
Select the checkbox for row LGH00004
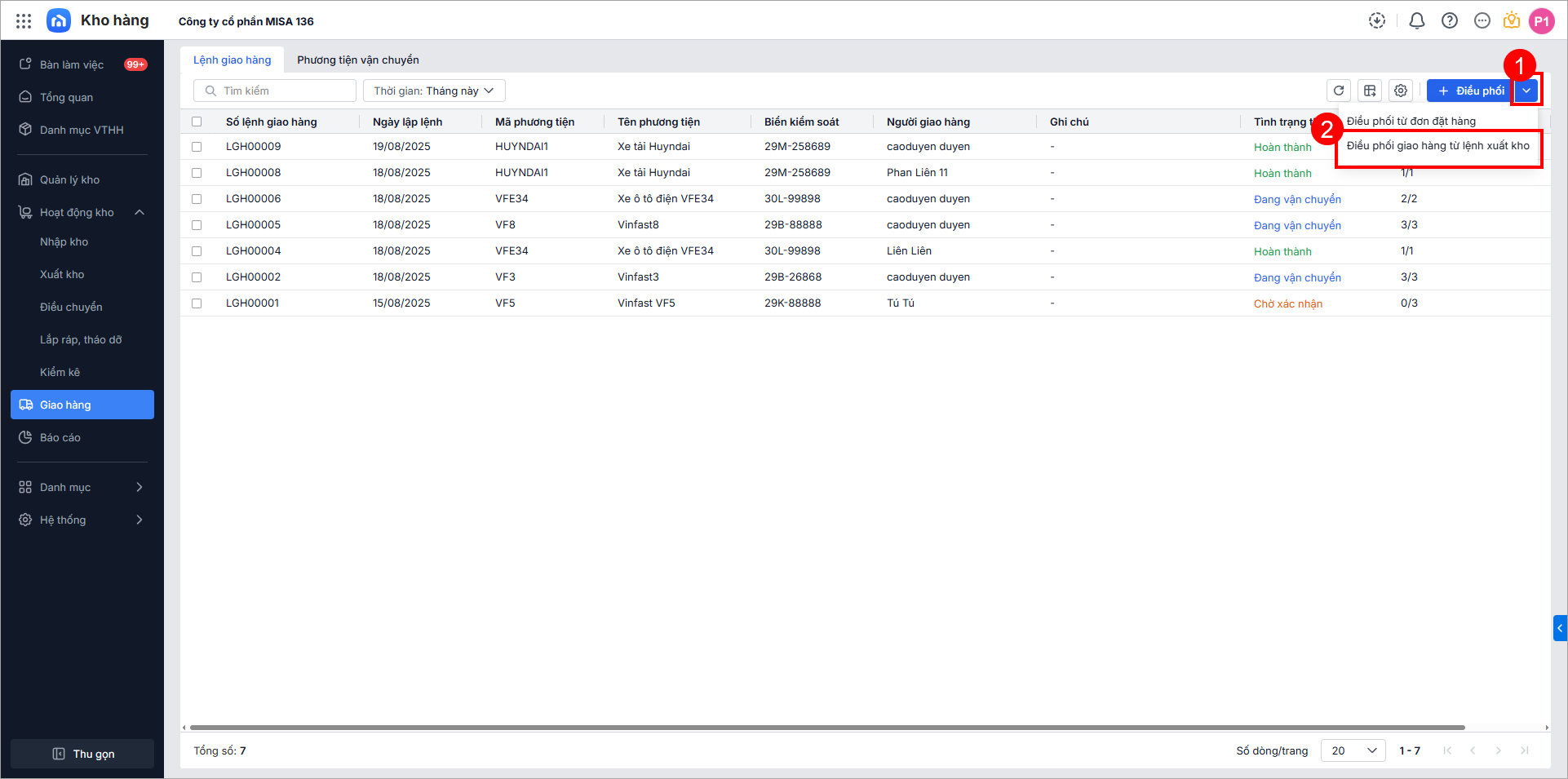pos(197,251)
